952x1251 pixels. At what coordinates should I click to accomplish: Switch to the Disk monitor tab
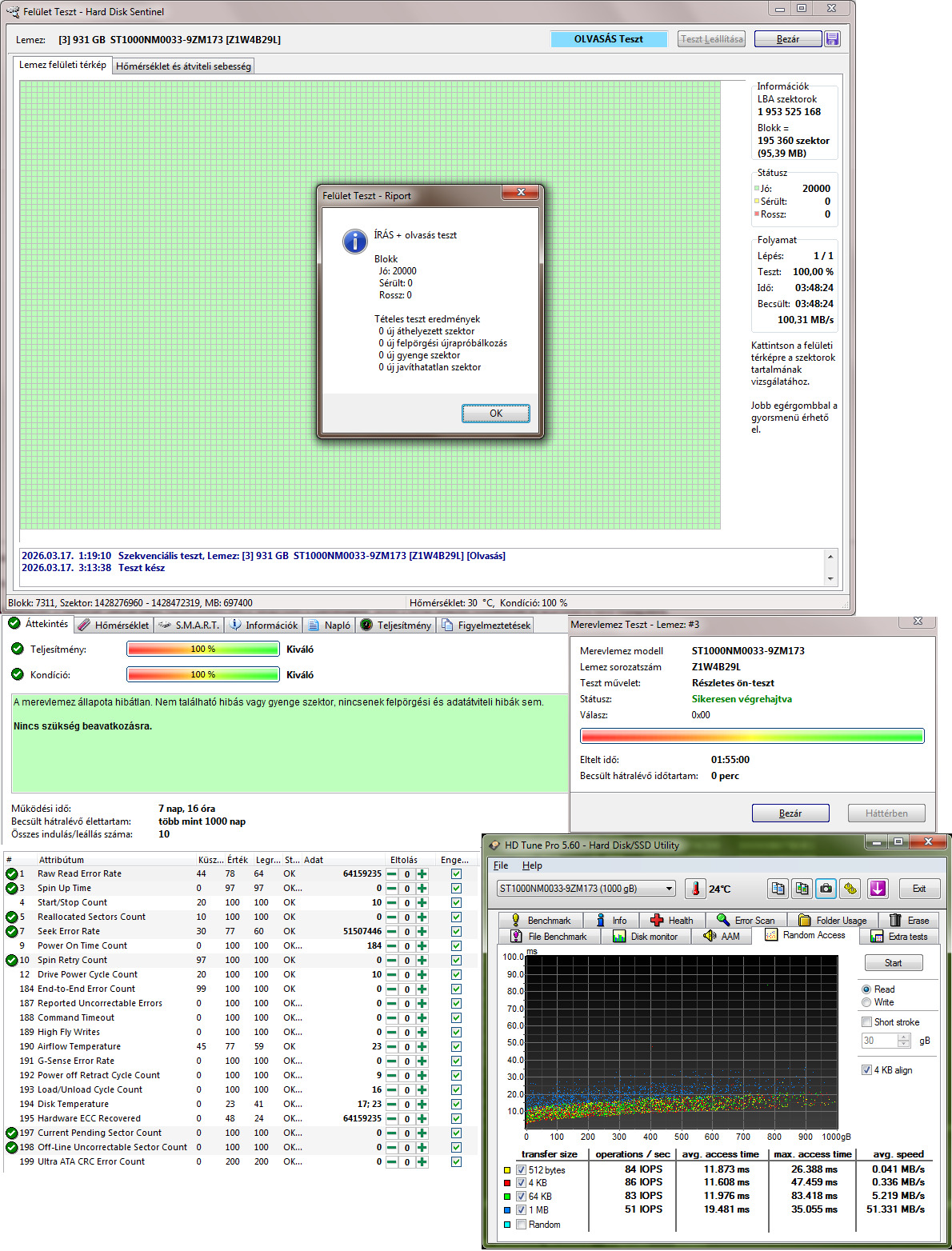tap(646, 937)
